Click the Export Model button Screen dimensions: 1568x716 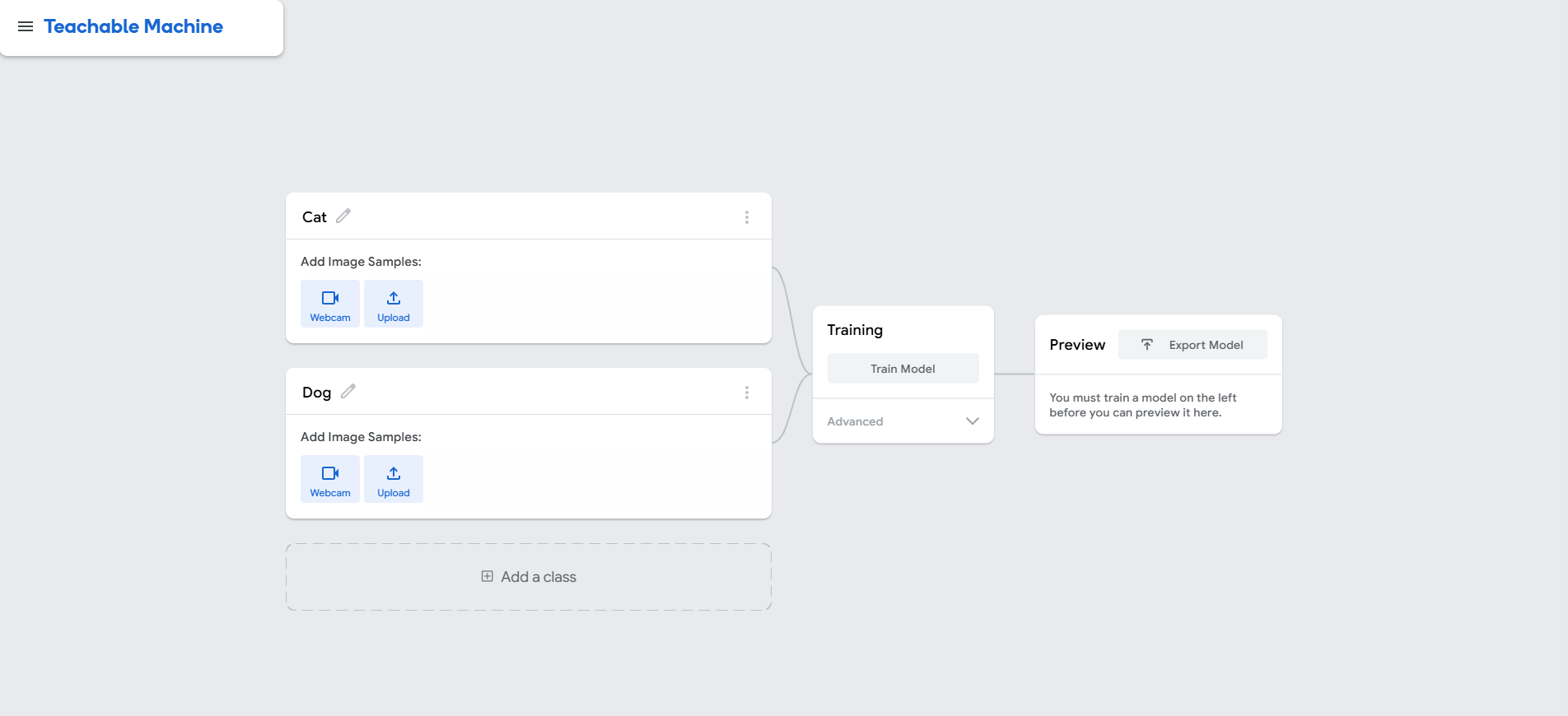point(1192,345)
